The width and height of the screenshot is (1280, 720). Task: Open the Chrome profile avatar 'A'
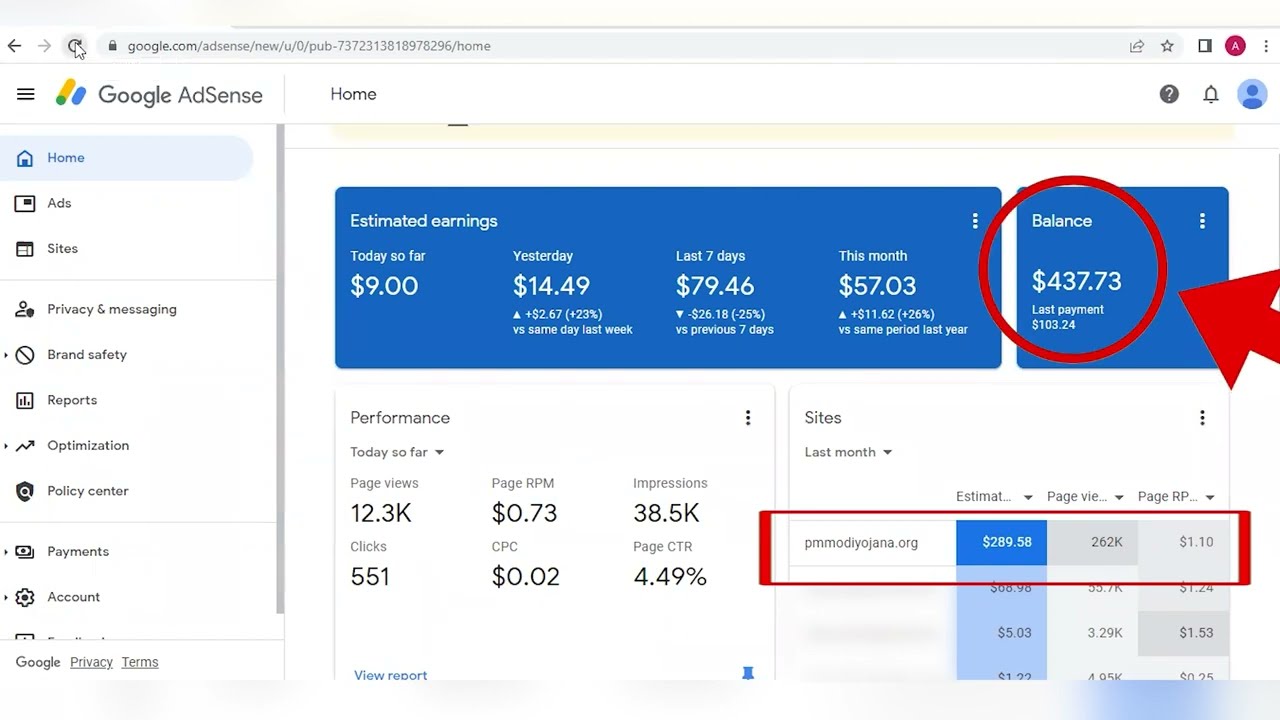pyautogui.click(x=1236, y=46)
